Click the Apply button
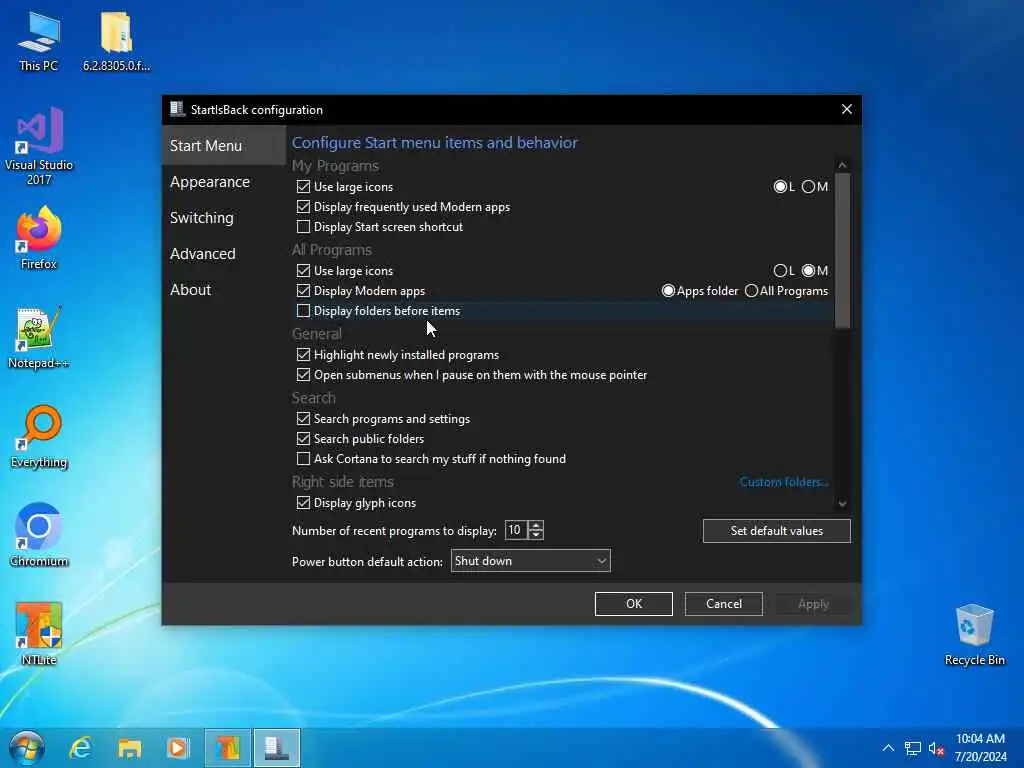 (x=813, y=604)
